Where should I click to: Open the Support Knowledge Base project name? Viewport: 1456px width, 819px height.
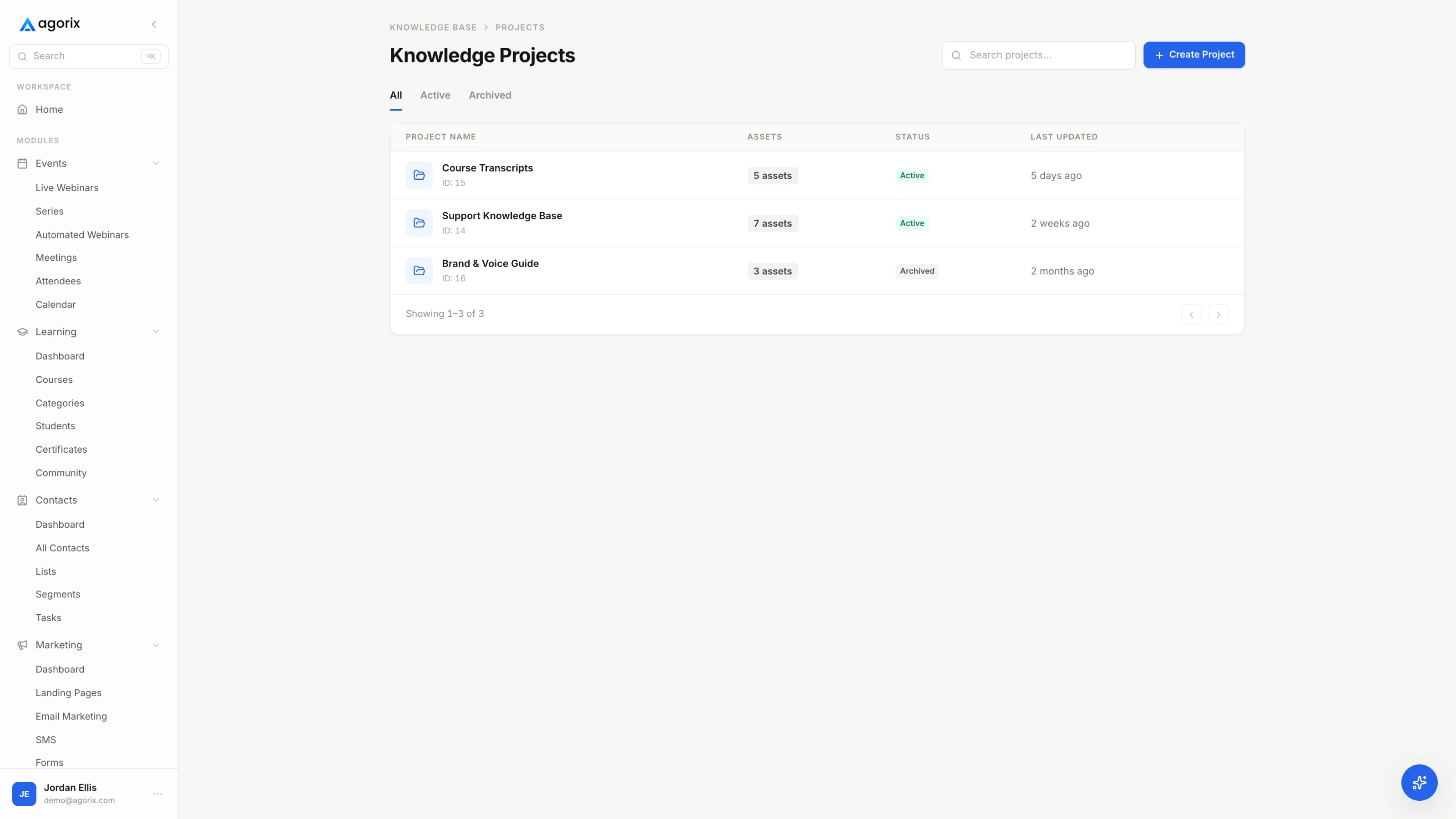coord(502,216)
